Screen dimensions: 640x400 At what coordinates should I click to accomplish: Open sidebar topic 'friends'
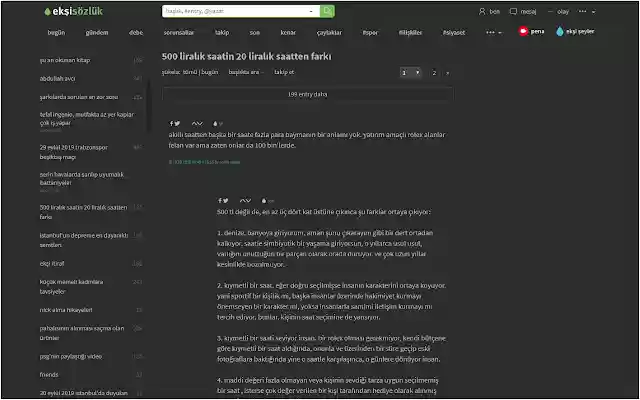(x=49, y=375)
